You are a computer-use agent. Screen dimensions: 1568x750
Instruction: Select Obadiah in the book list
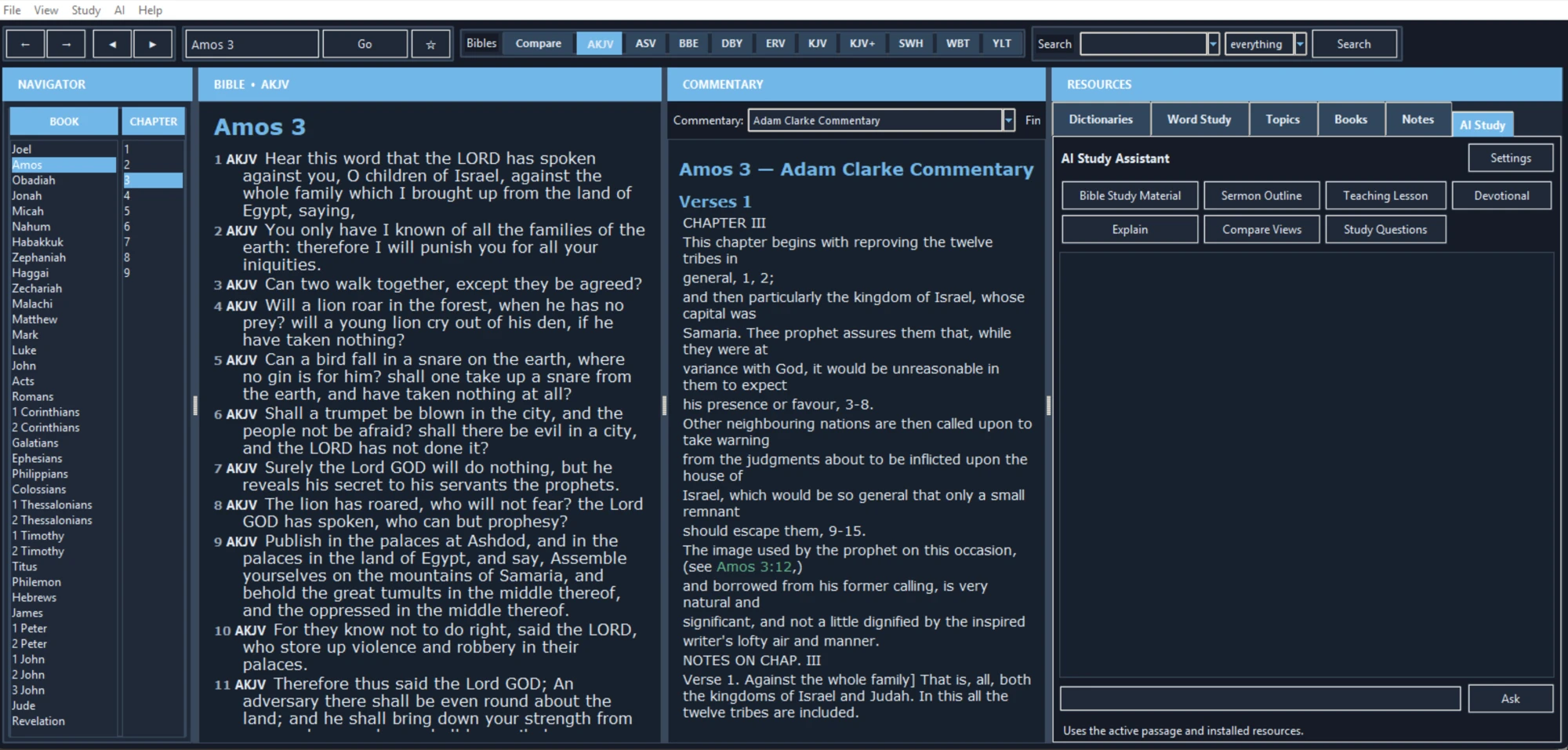(63, 180)
